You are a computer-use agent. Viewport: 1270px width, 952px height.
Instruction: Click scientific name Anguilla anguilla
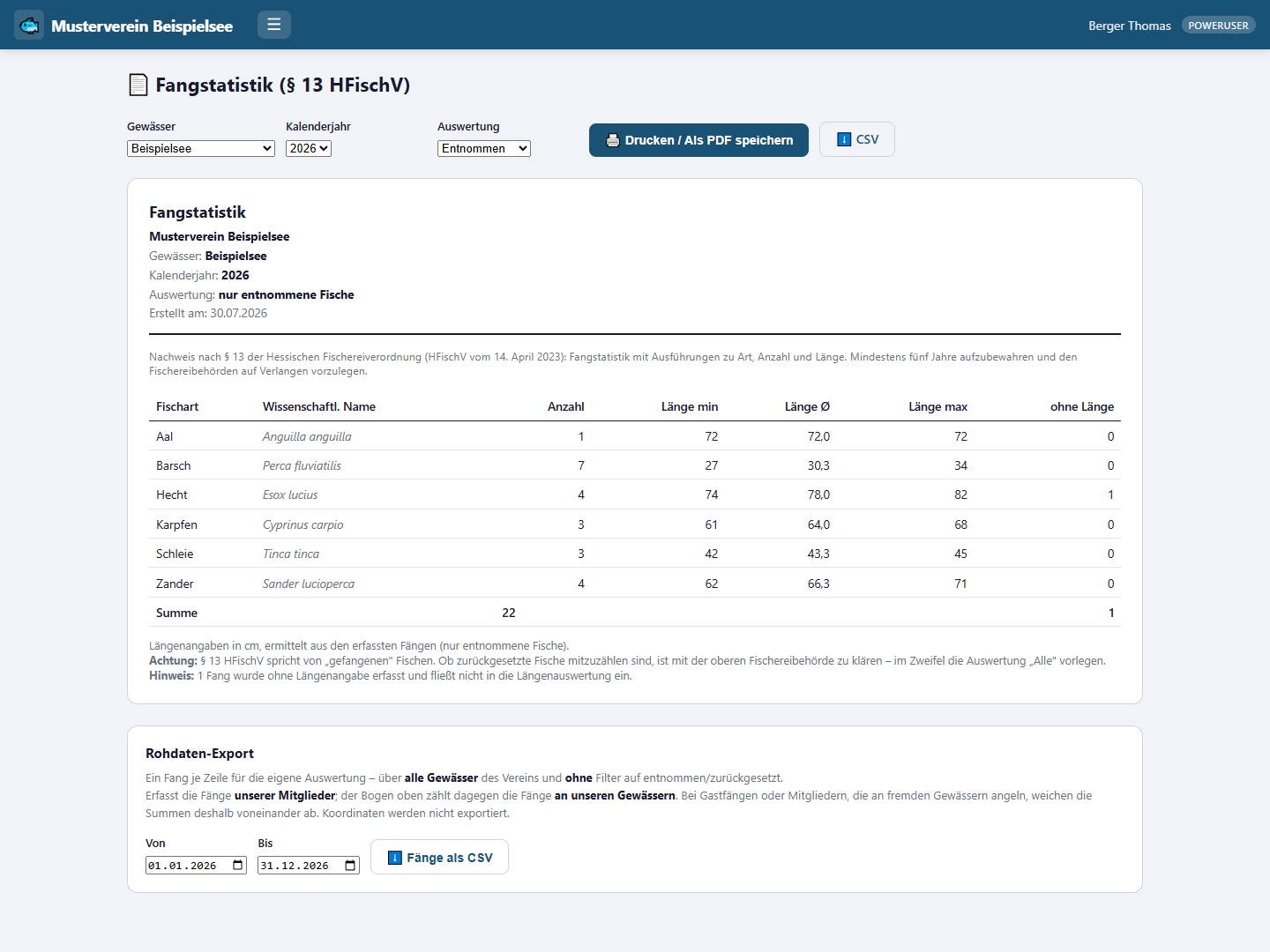tap(307, 436)
